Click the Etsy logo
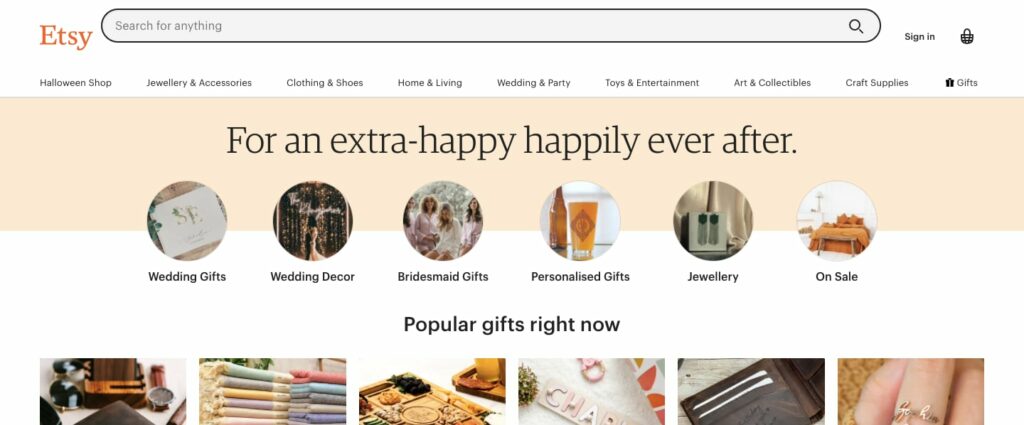This screenshot has width=1024, height=425. [x=66, y=37]
